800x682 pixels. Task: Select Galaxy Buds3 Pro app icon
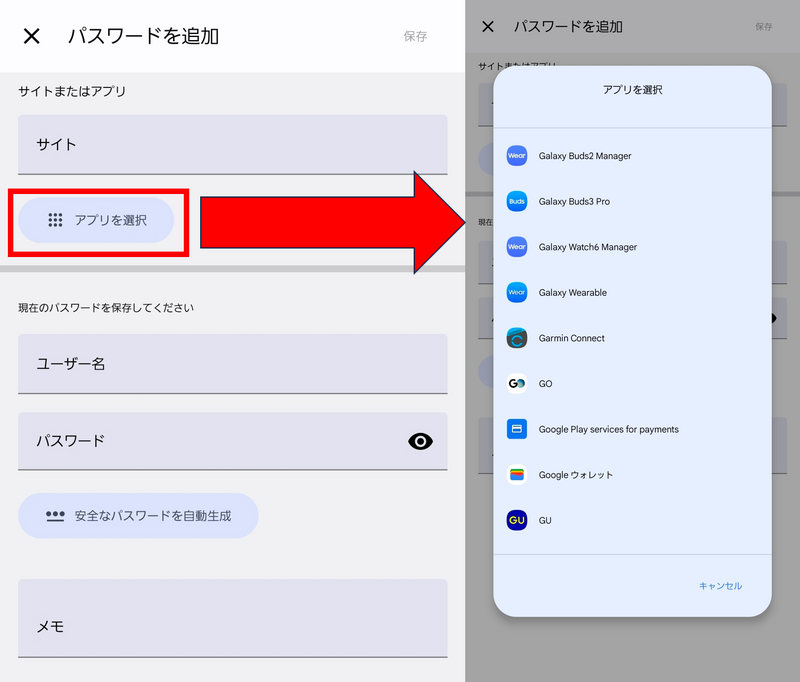click(517, 201)
